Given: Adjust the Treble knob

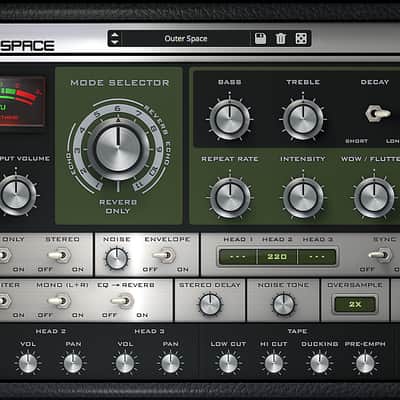Looking at the screenshot, I should 303,119.
